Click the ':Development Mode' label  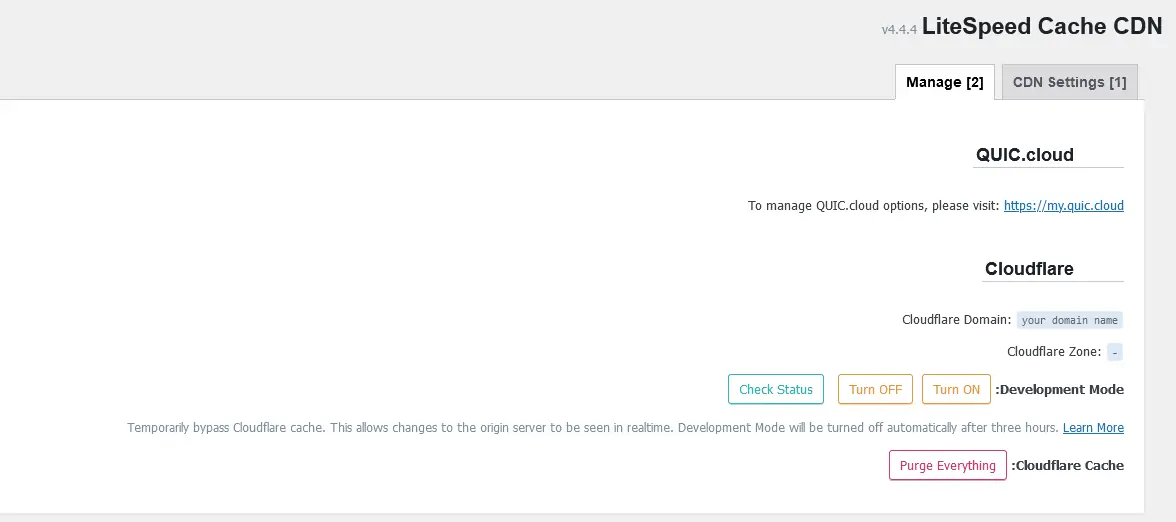[1059, 389]
